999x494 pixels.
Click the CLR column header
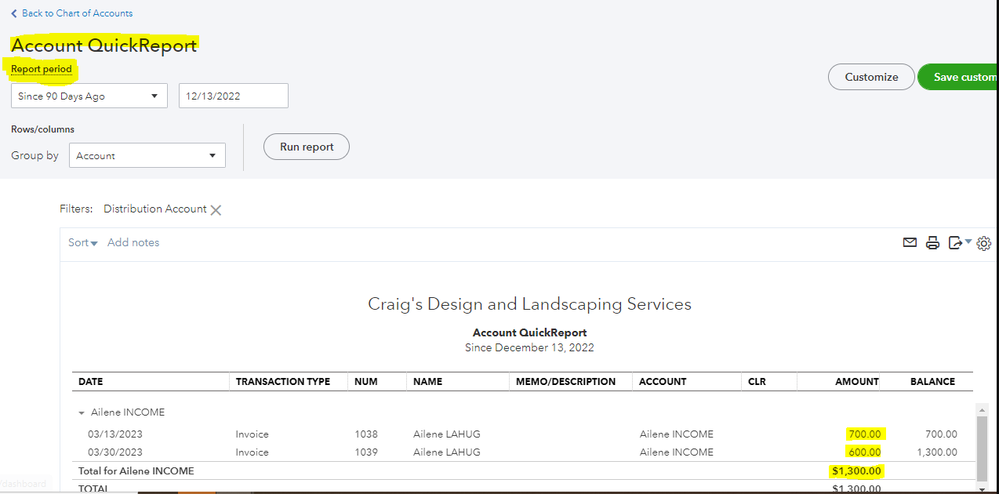757,382
